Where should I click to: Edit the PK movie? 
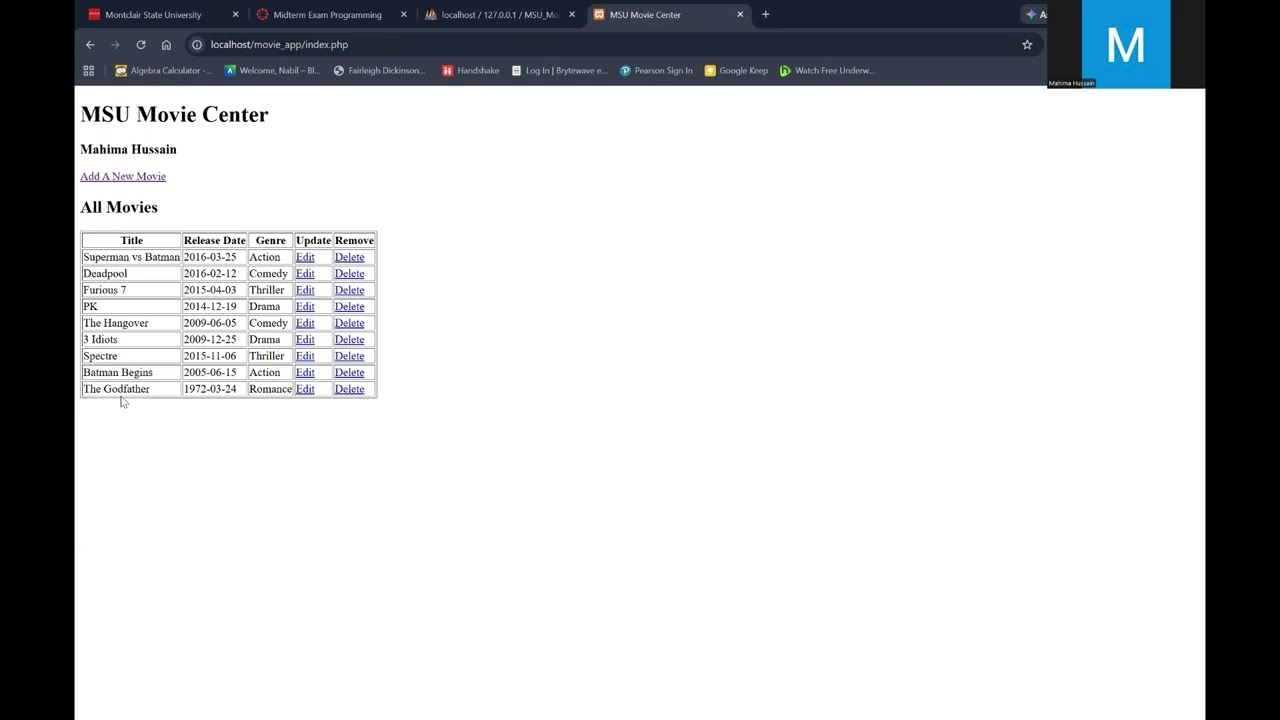[x=305, y=307]
